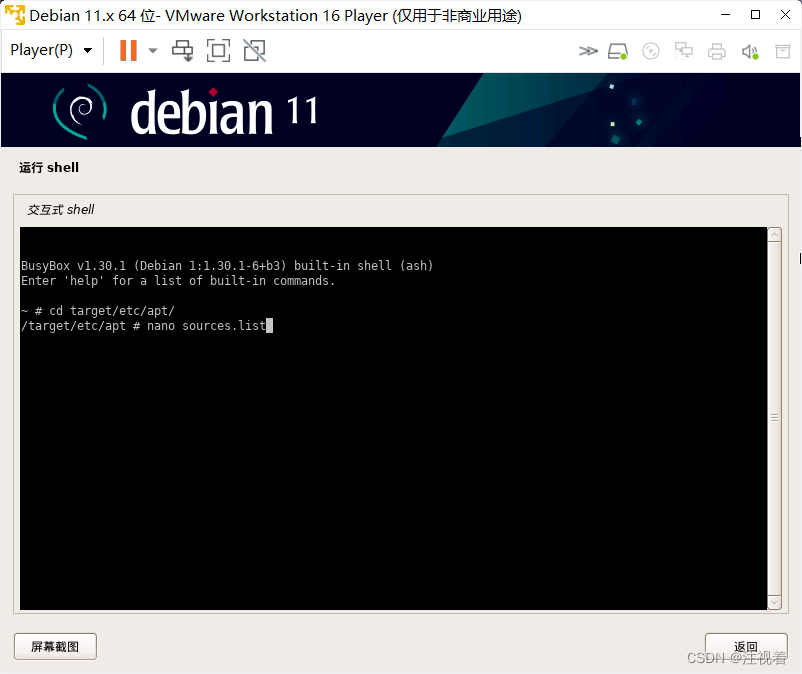Open the Player(P) menu
The width and height of the screenshot is (802, 674).
pos(40,50)
